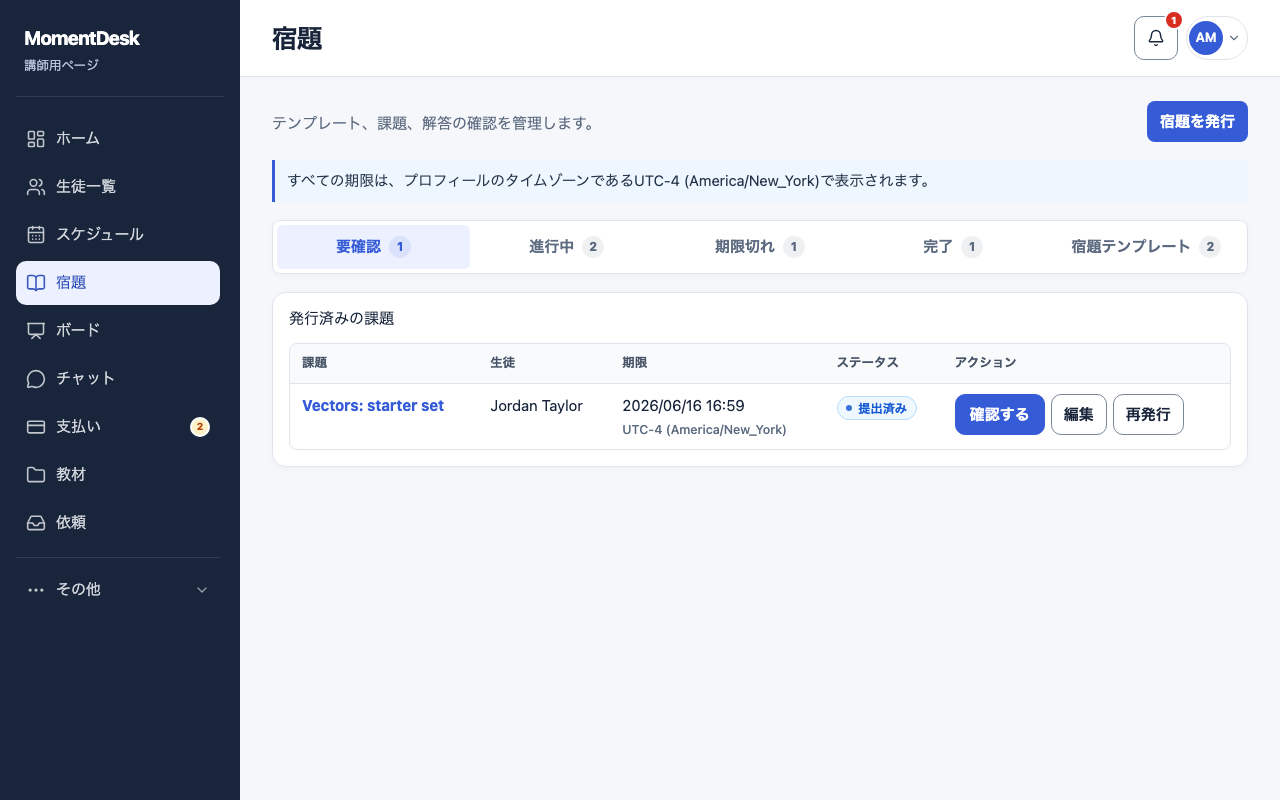Click the 宿題 open-book icon
This screenshot has width=1280, height=800.
(x=36, y=283)
